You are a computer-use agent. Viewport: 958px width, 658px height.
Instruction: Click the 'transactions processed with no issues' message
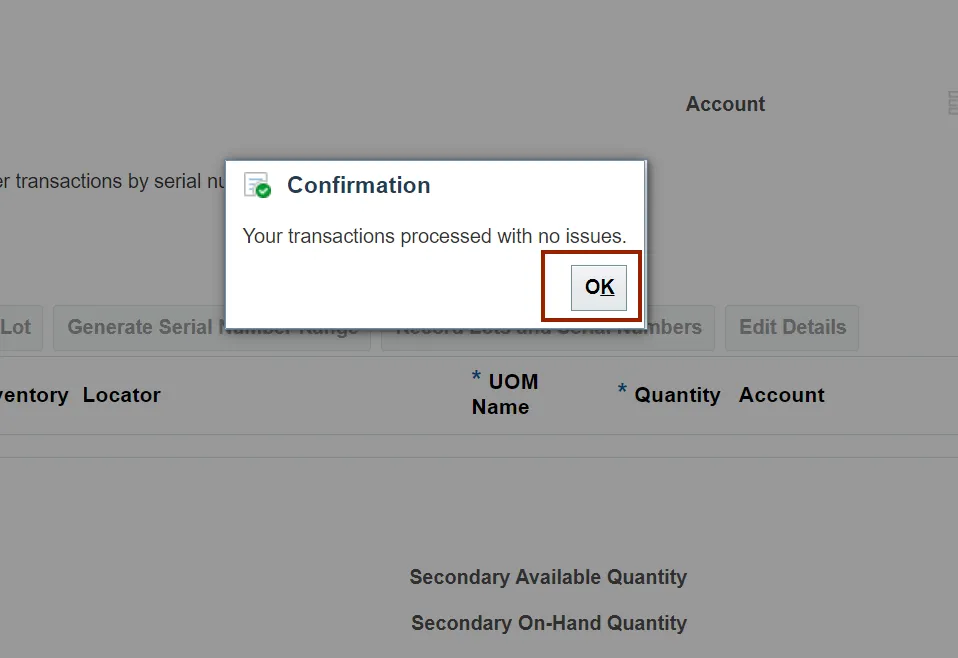pos(434,236)
